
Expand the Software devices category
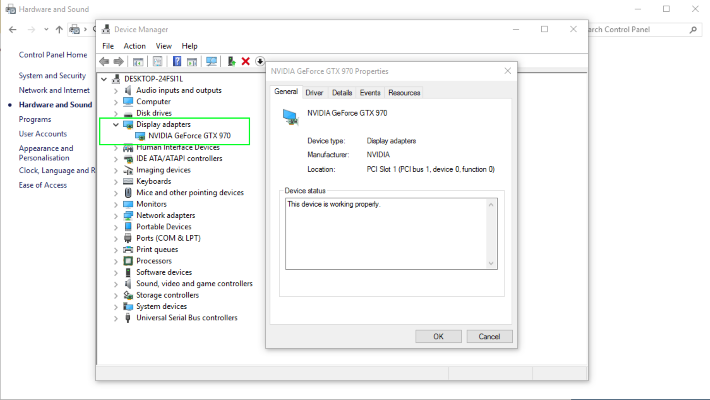pyautogui.click(x=116, y=273)
